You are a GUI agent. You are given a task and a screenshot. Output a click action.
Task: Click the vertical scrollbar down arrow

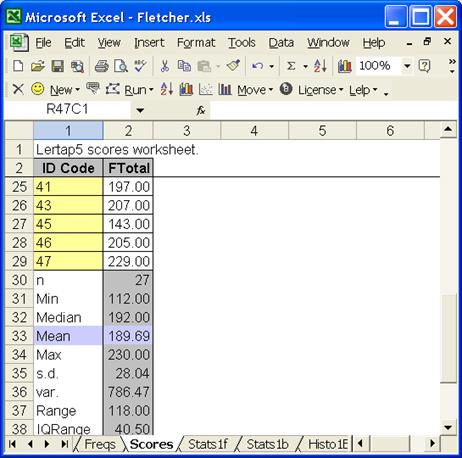coord(448,427)
